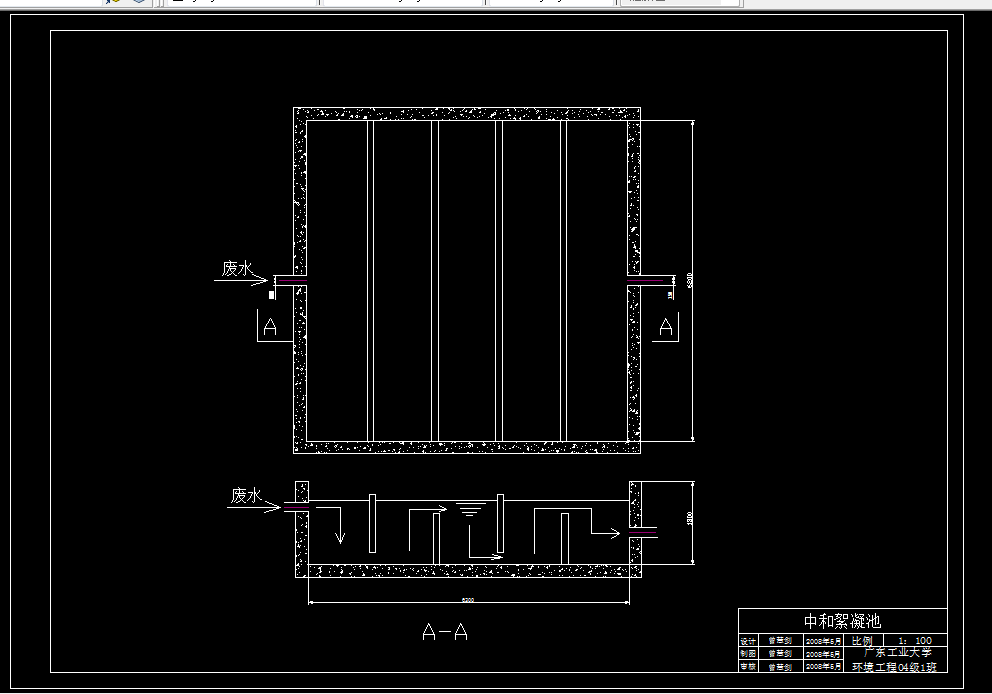Select the "广东工业大学" text in title block
This screenshot has width=992, height=694.
898,652
